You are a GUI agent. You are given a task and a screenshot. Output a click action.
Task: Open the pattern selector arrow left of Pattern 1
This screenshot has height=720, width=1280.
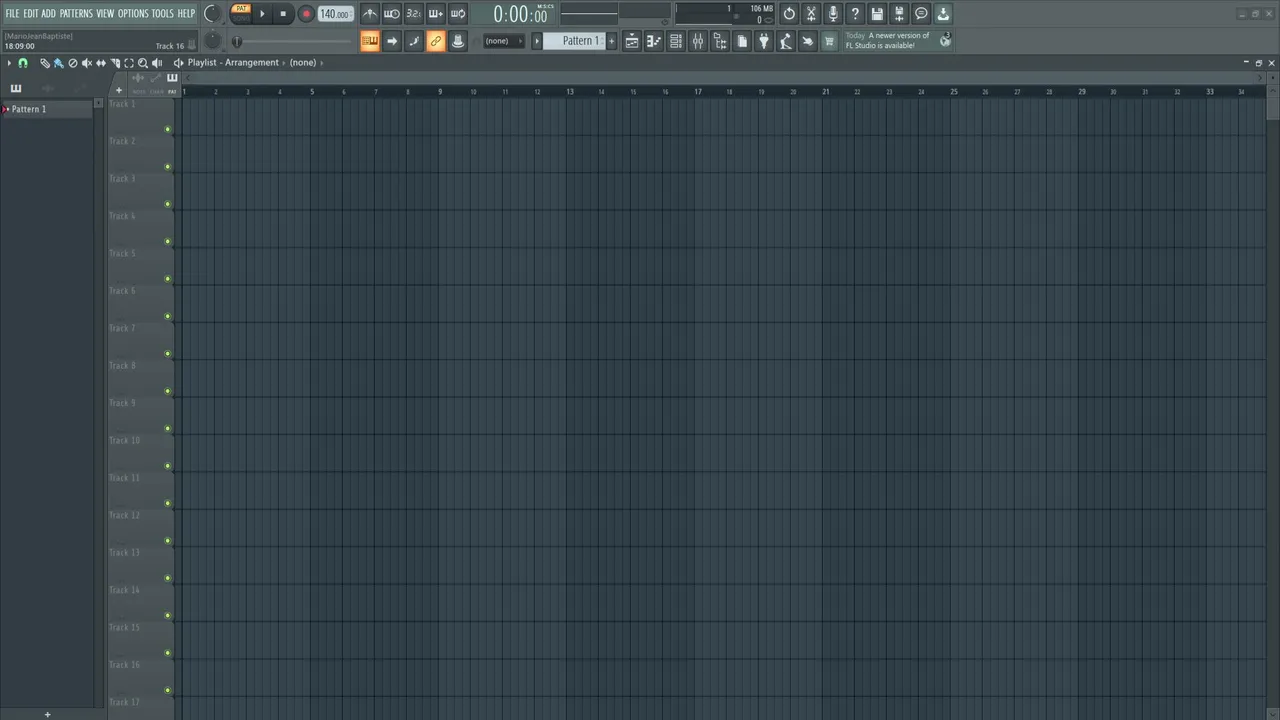click(x=537, y=41)
